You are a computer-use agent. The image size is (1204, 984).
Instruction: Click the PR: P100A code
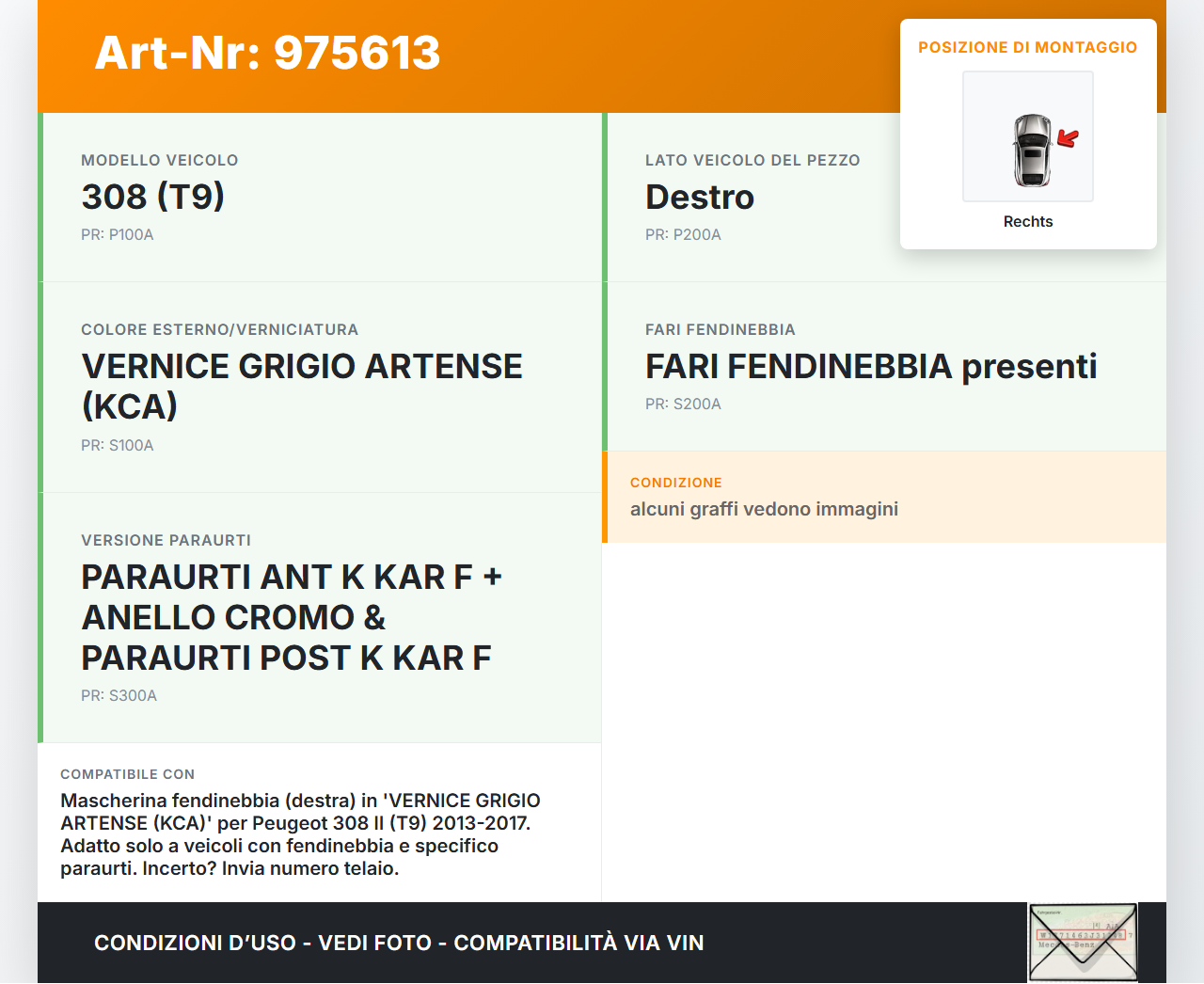(x=117, y=234)
